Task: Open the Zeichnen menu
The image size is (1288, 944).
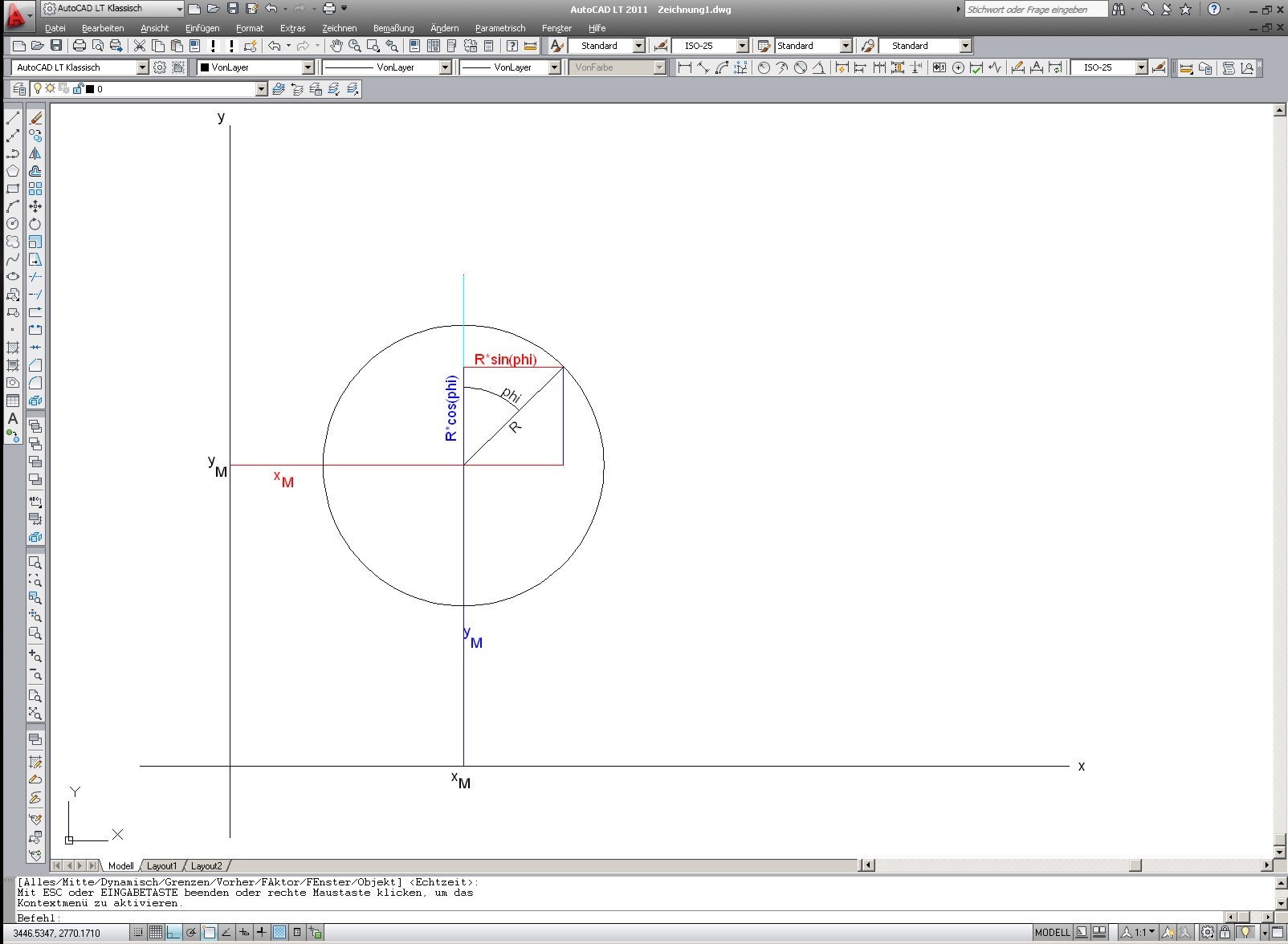Action: pyautogui.click(x=340, y=28)
